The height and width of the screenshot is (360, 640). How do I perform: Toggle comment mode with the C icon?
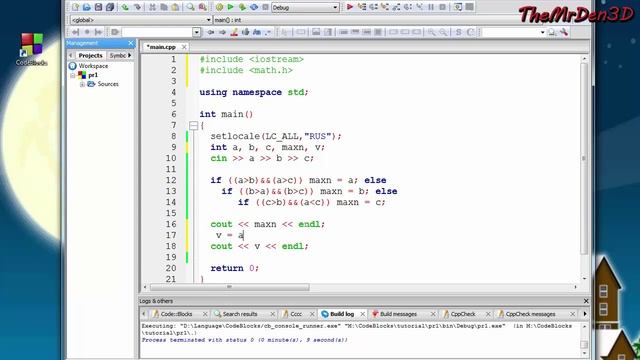tap(470, 32)
